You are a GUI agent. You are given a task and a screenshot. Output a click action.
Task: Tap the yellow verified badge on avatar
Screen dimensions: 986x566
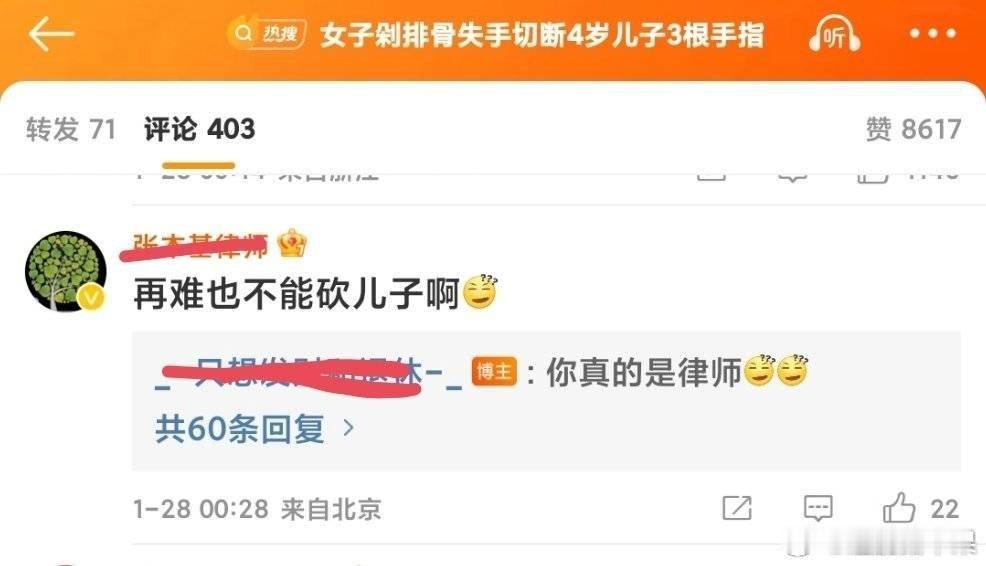click(91, 297)
